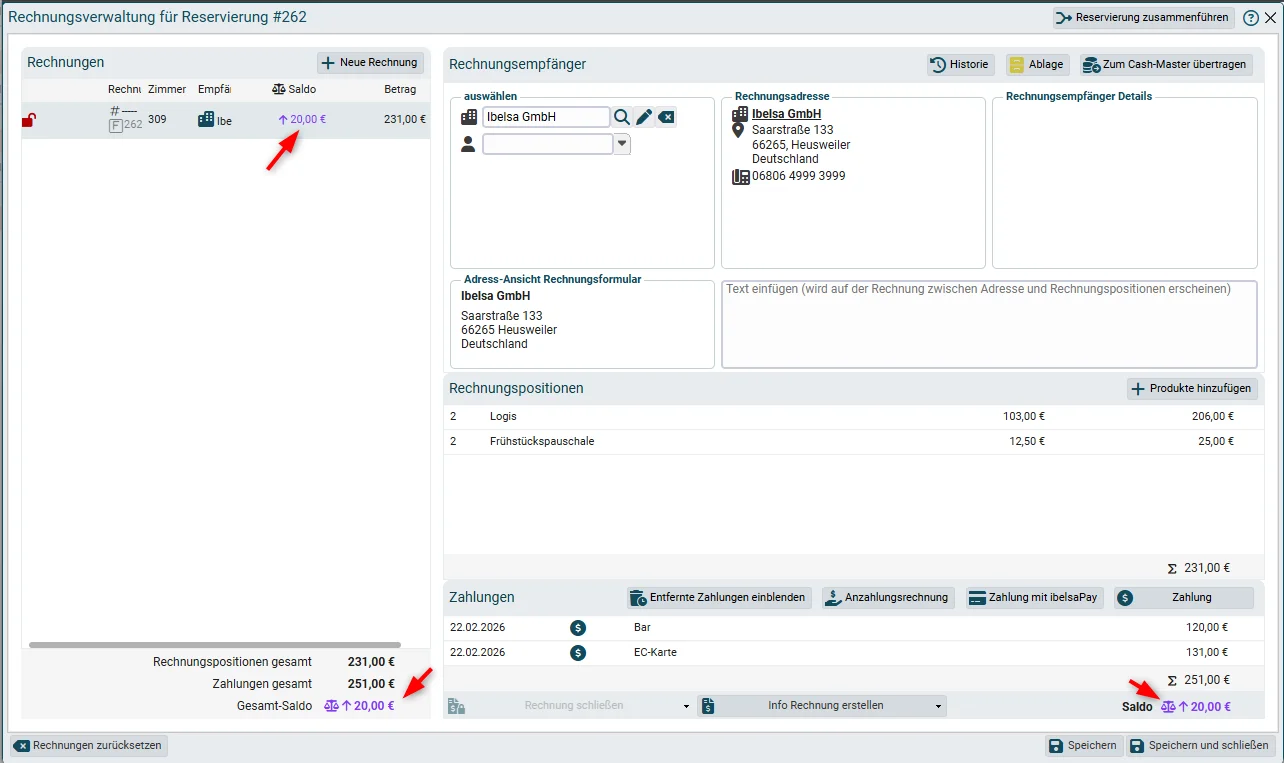The height and width of the screenshot is (763, 1284).
Task: Click the Ibelsa GmbH company input field
Action: (x=546, y=117)
